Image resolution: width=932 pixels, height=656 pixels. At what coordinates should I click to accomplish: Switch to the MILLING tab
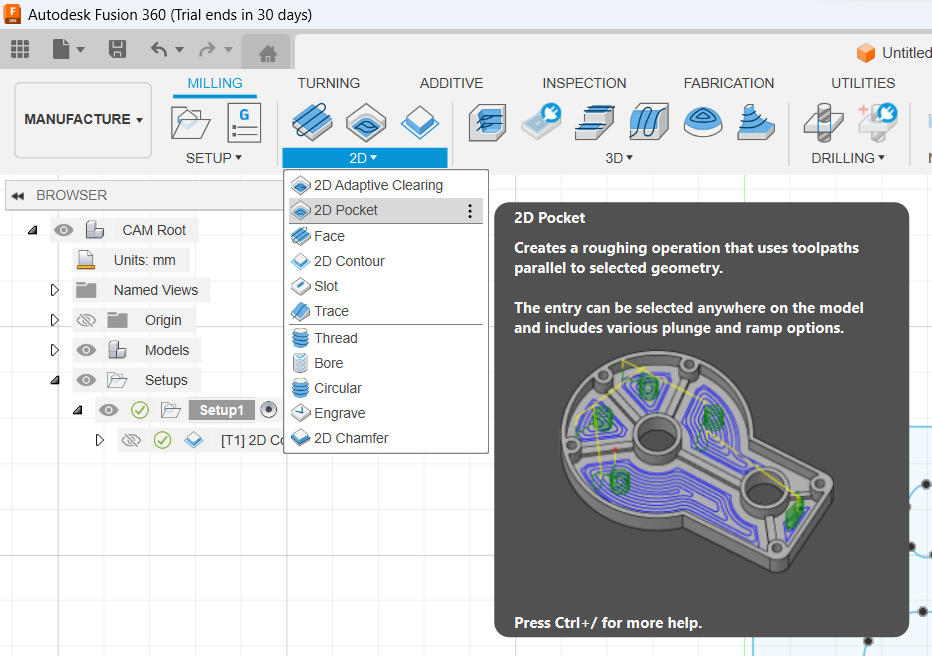click(x=215, y=83)
